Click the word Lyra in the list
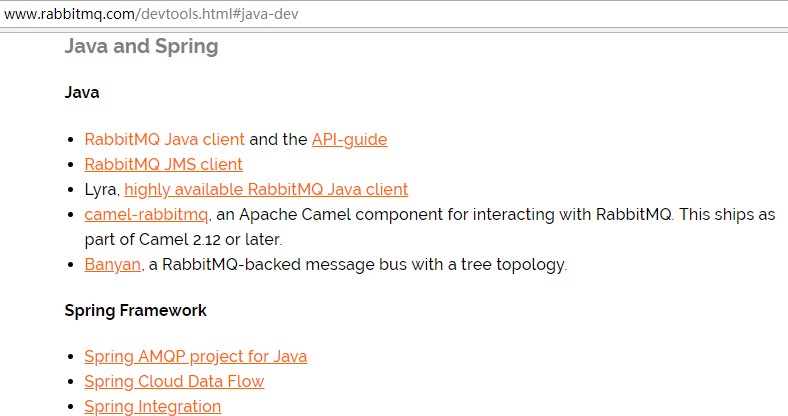 click(101, 189)
